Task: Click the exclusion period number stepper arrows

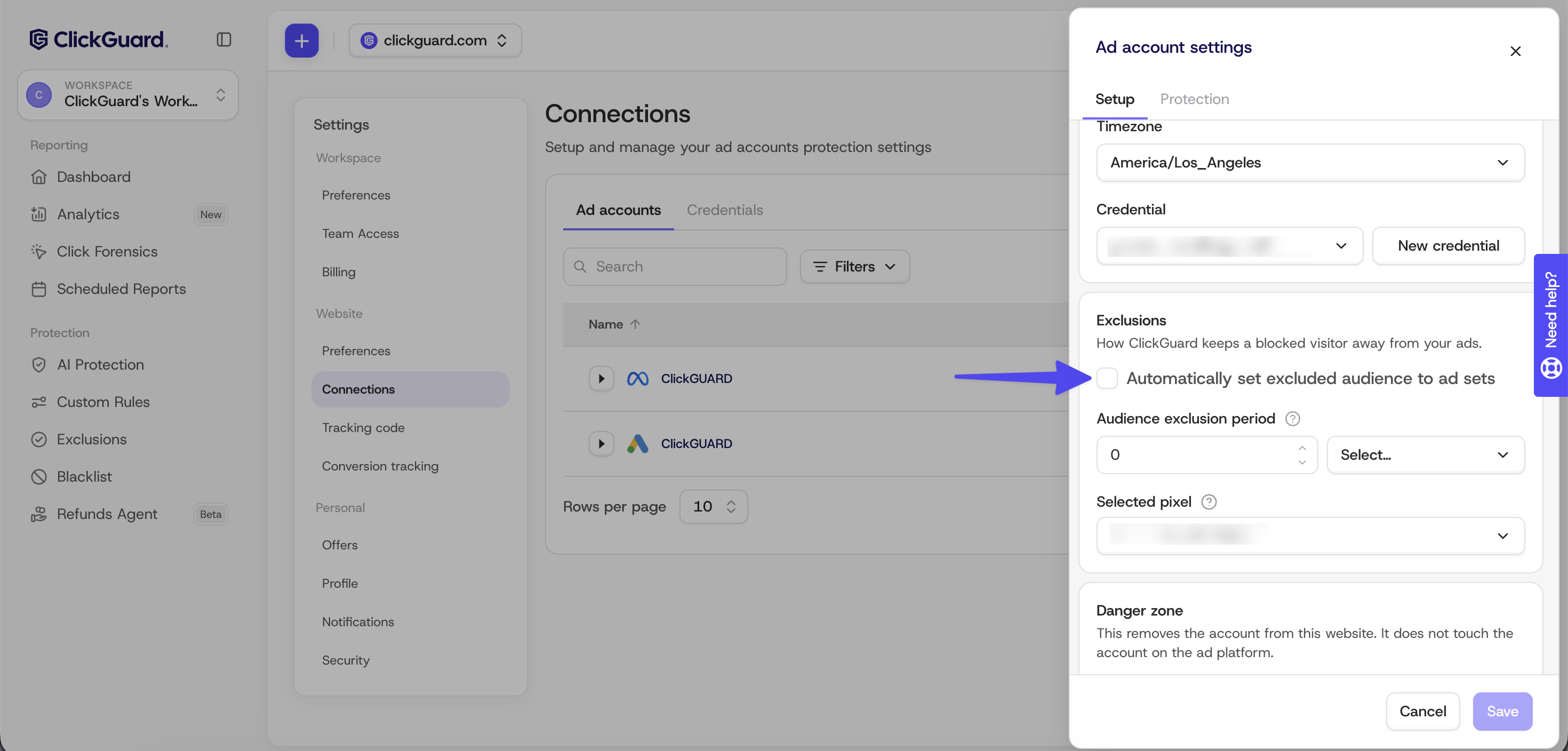Action: [x=1302, y=454]
